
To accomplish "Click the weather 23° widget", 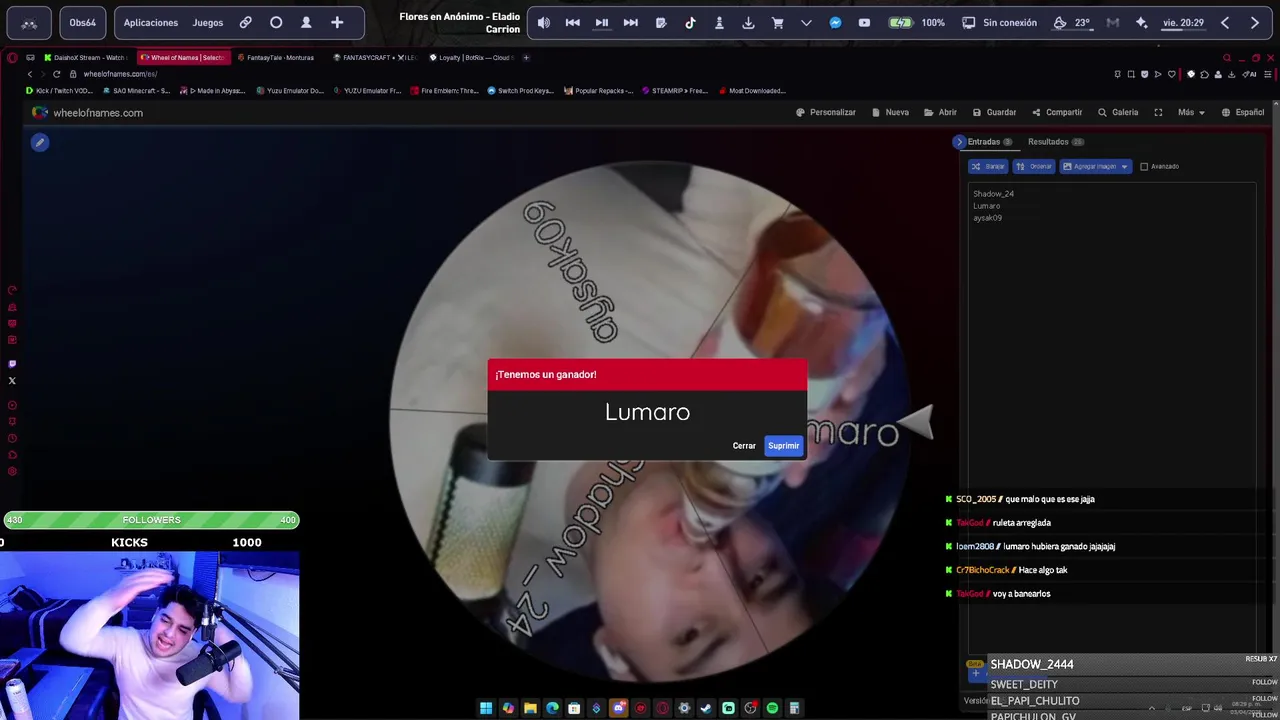I will pos(1072,23).
